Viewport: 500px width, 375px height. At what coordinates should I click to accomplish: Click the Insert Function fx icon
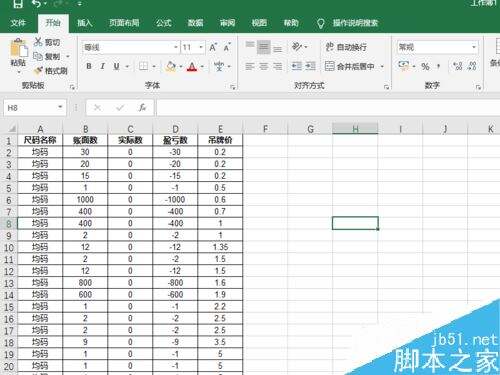coord(143,107)
